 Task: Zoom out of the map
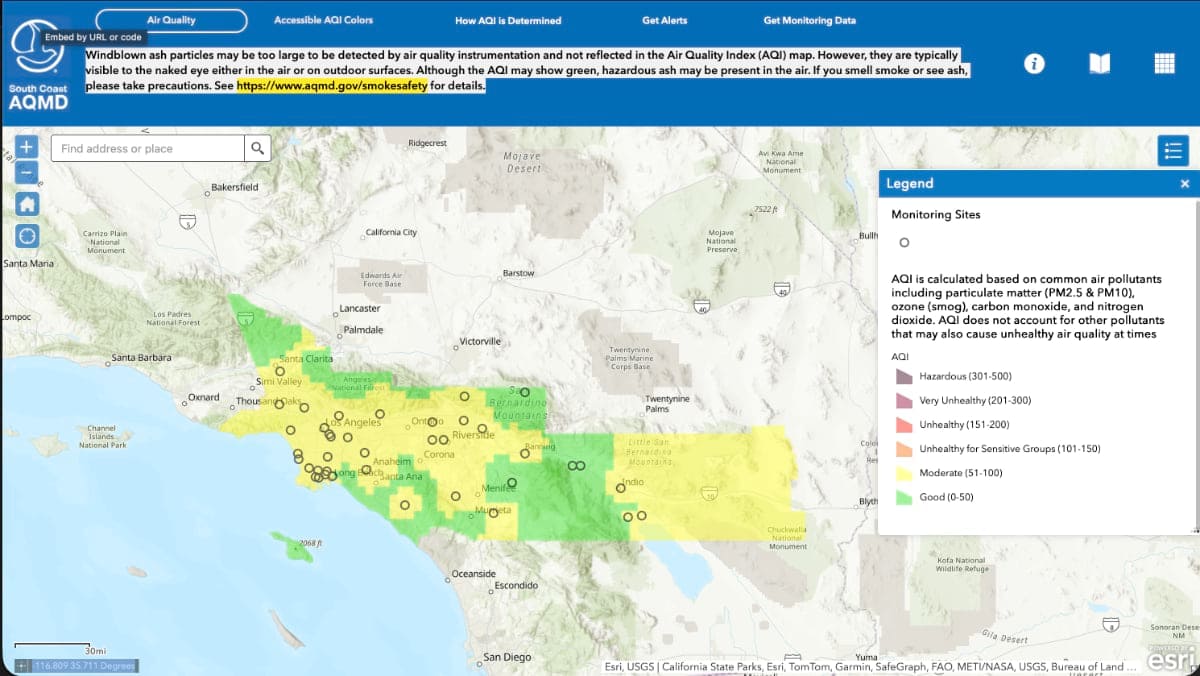click(27, 172)
